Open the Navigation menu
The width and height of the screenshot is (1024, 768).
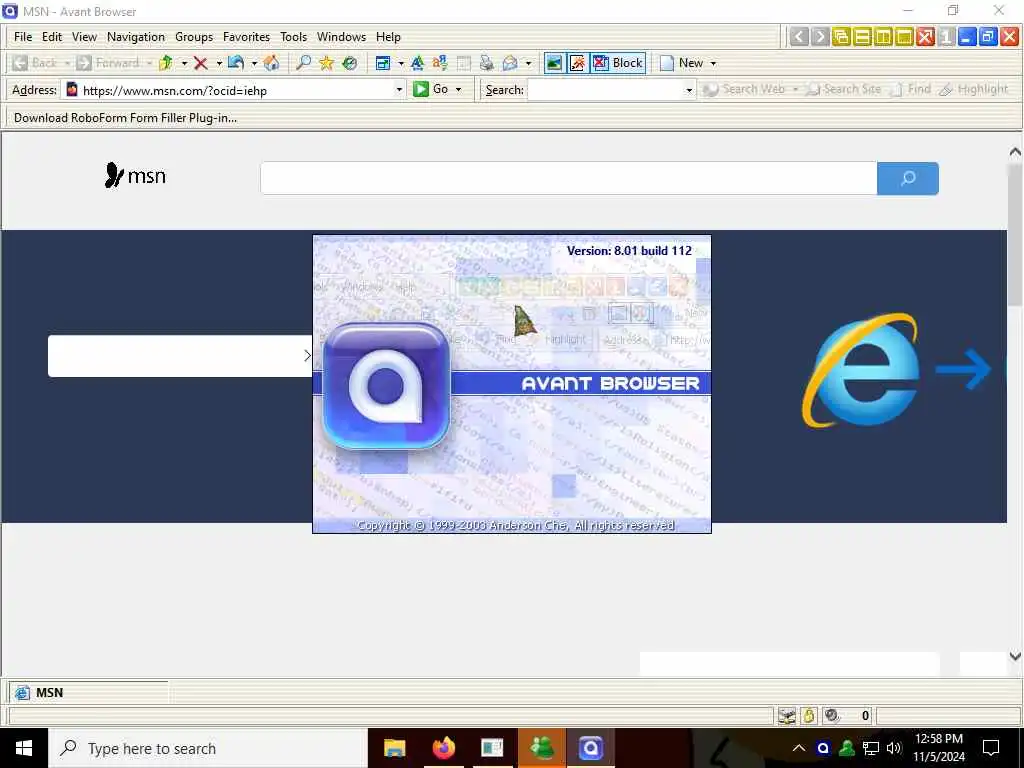click(x=136, y=37)
